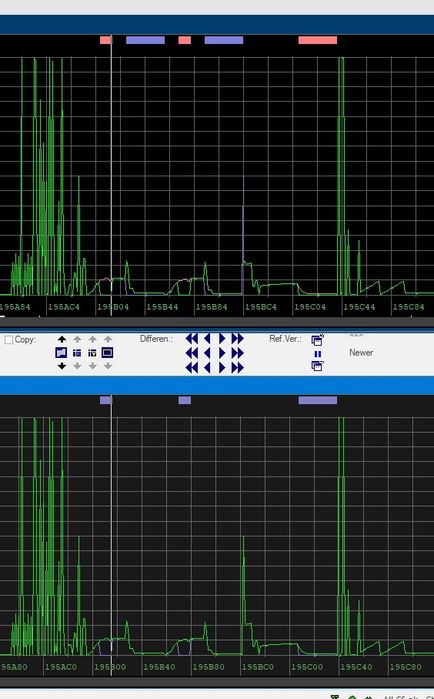Click address 195AC0 in lower graph axis
The image size is (434, 699).
pyautogui.click(x=61, y=667)
